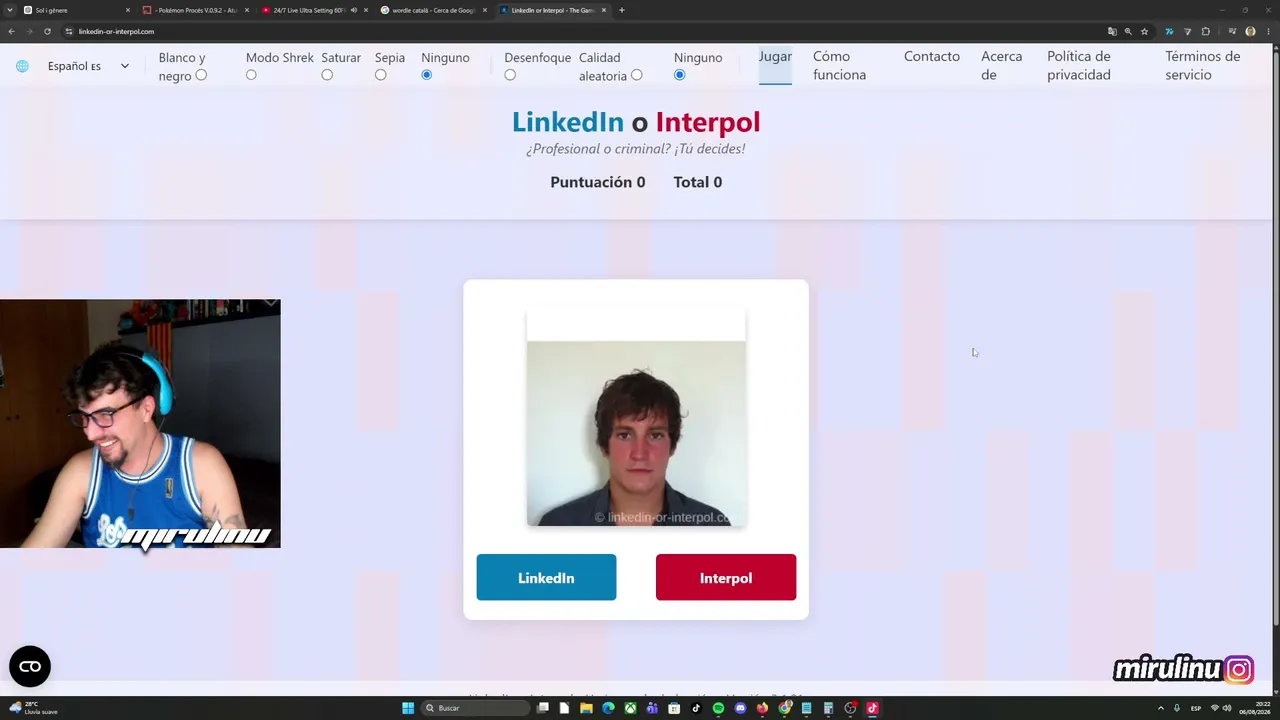This screenshot has width=1280, height=720.
Task: Open the extensions puzzle icon
Action: pos(1206,31)
